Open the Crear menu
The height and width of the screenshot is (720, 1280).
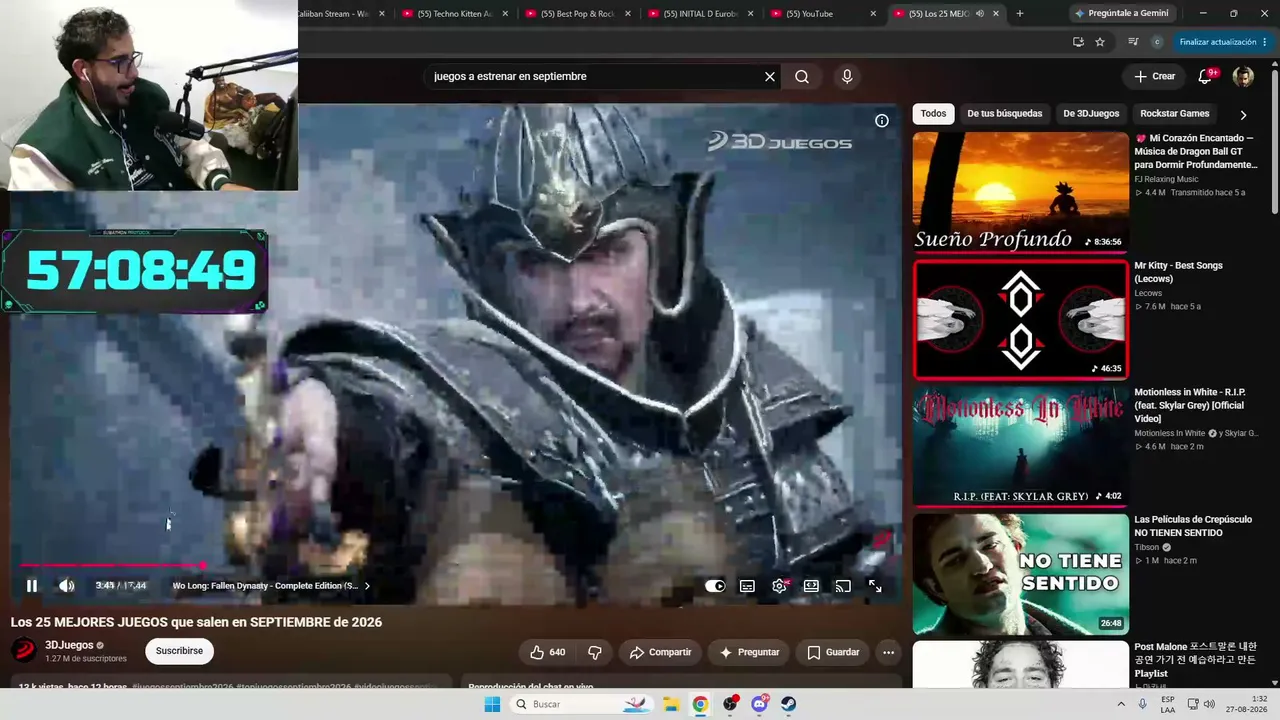tap(1154, 76)
